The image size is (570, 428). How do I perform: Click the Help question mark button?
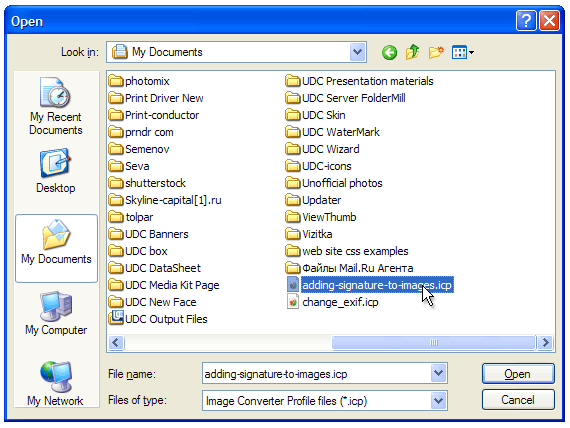(526, 21)
